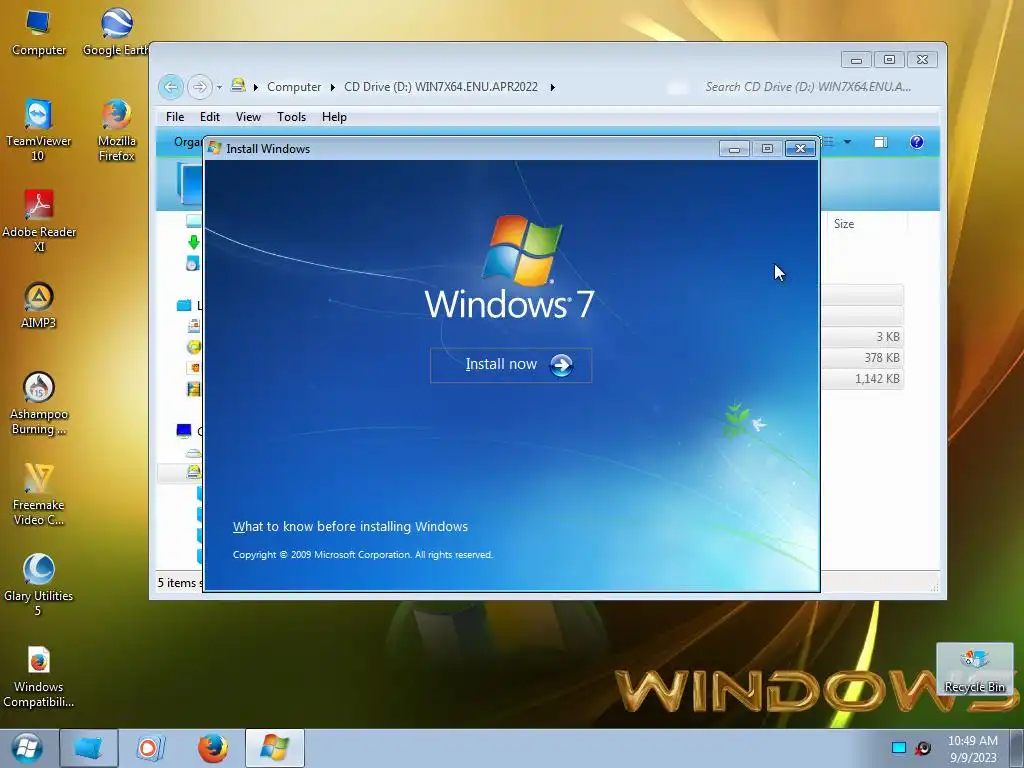Open the Tools menu in Explorer

[291, 117]
